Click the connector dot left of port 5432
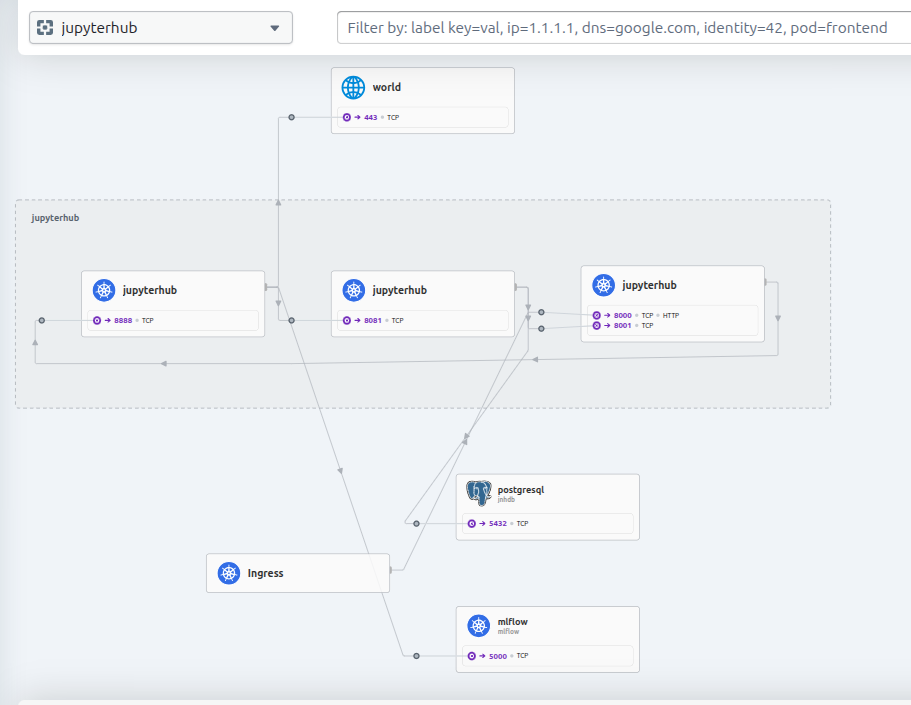 (417, 524)
